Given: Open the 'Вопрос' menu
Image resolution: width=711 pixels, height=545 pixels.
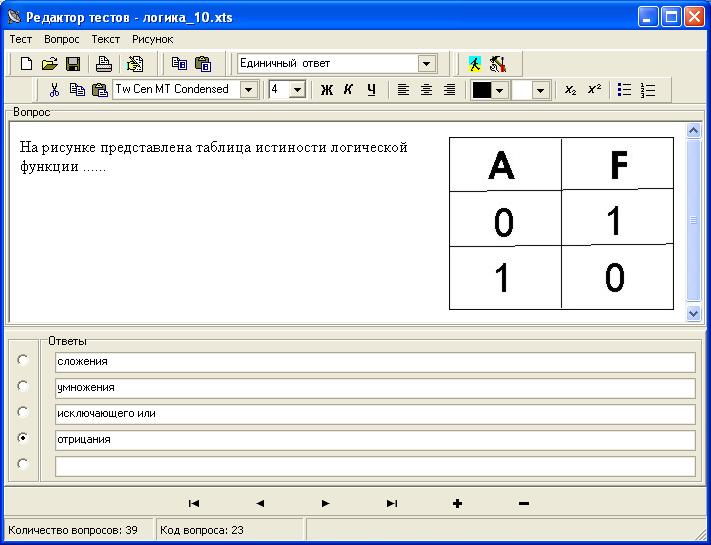Looking at the screenshot, I should (x=62, y=39).
